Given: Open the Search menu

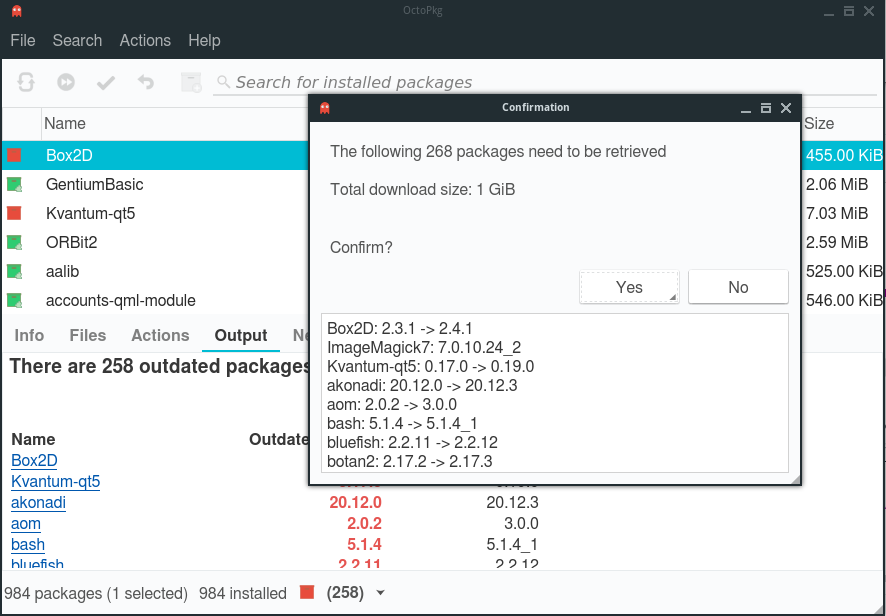Looking at the screenshot, I should (77, 41).
